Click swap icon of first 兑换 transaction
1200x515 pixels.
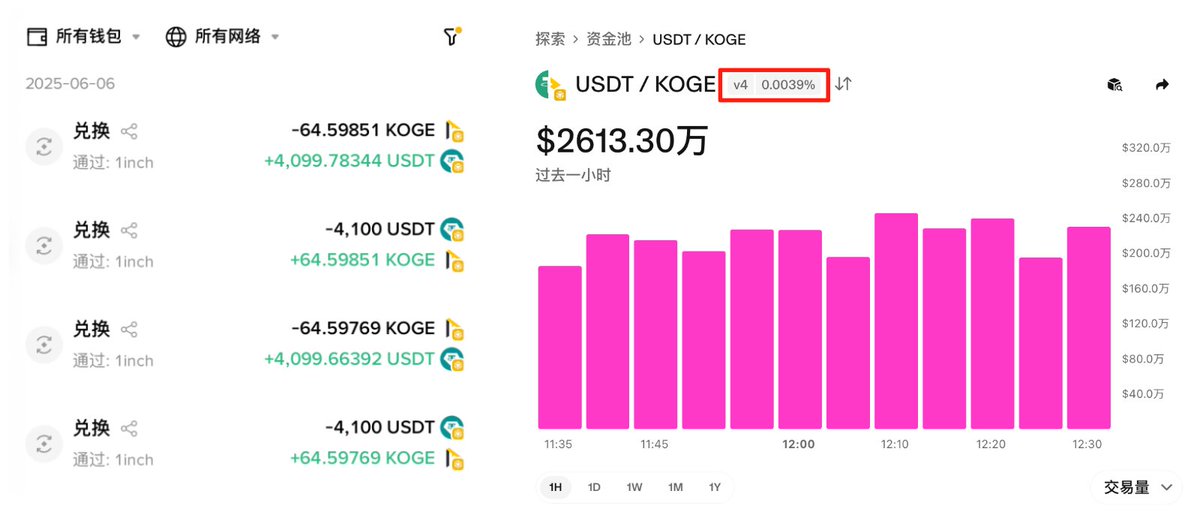coord(44,146)
